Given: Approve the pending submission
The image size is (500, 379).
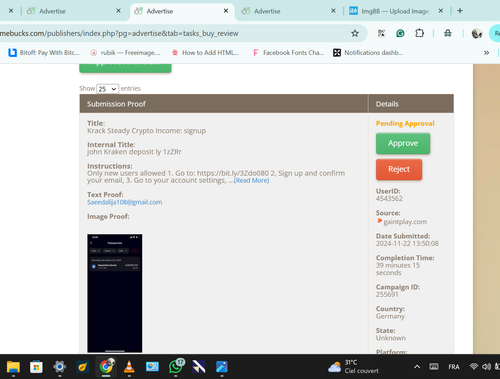Looking at the screenshot, I should [403, 143].
